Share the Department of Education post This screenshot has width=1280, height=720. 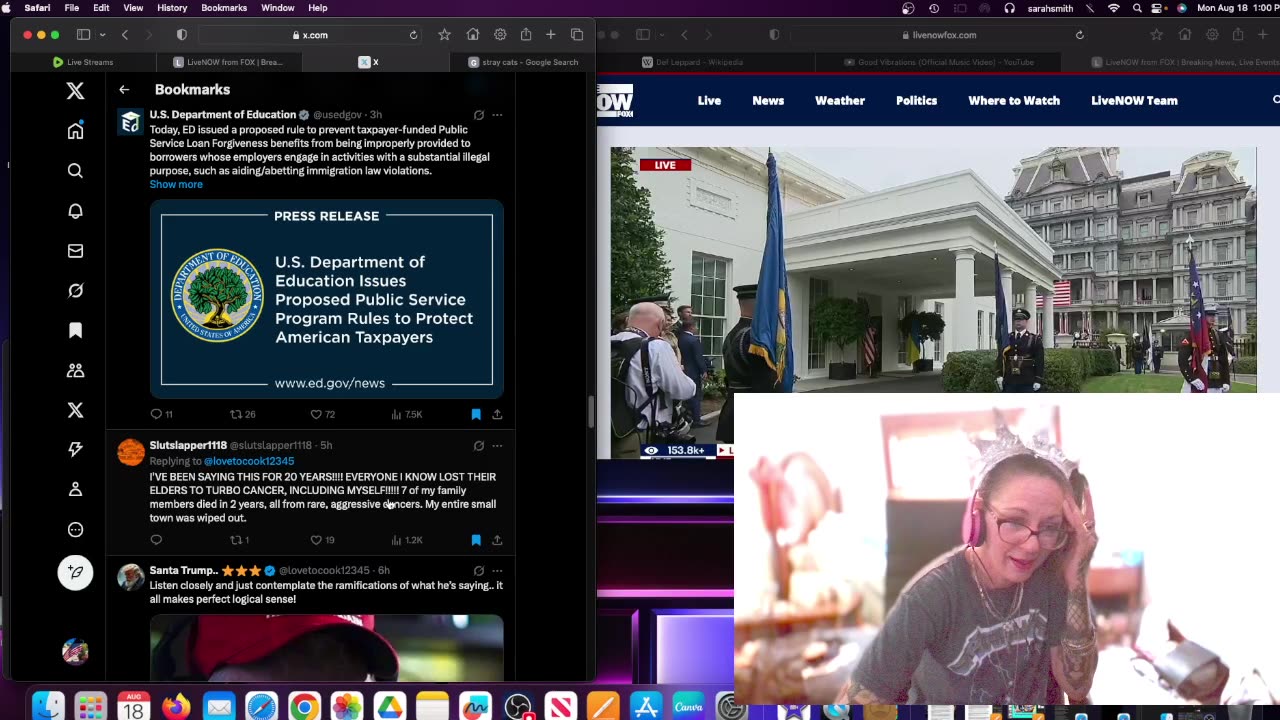pos(497,414)
